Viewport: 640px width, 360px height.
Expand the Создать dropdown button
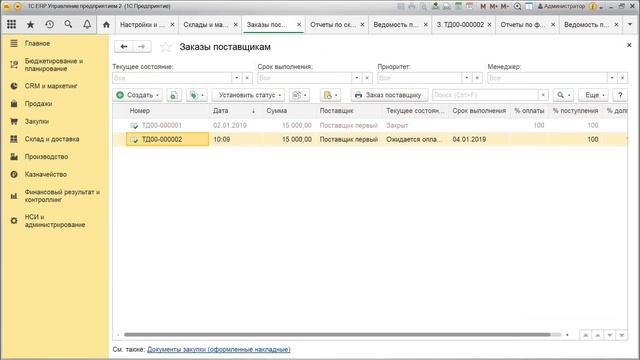158,95
